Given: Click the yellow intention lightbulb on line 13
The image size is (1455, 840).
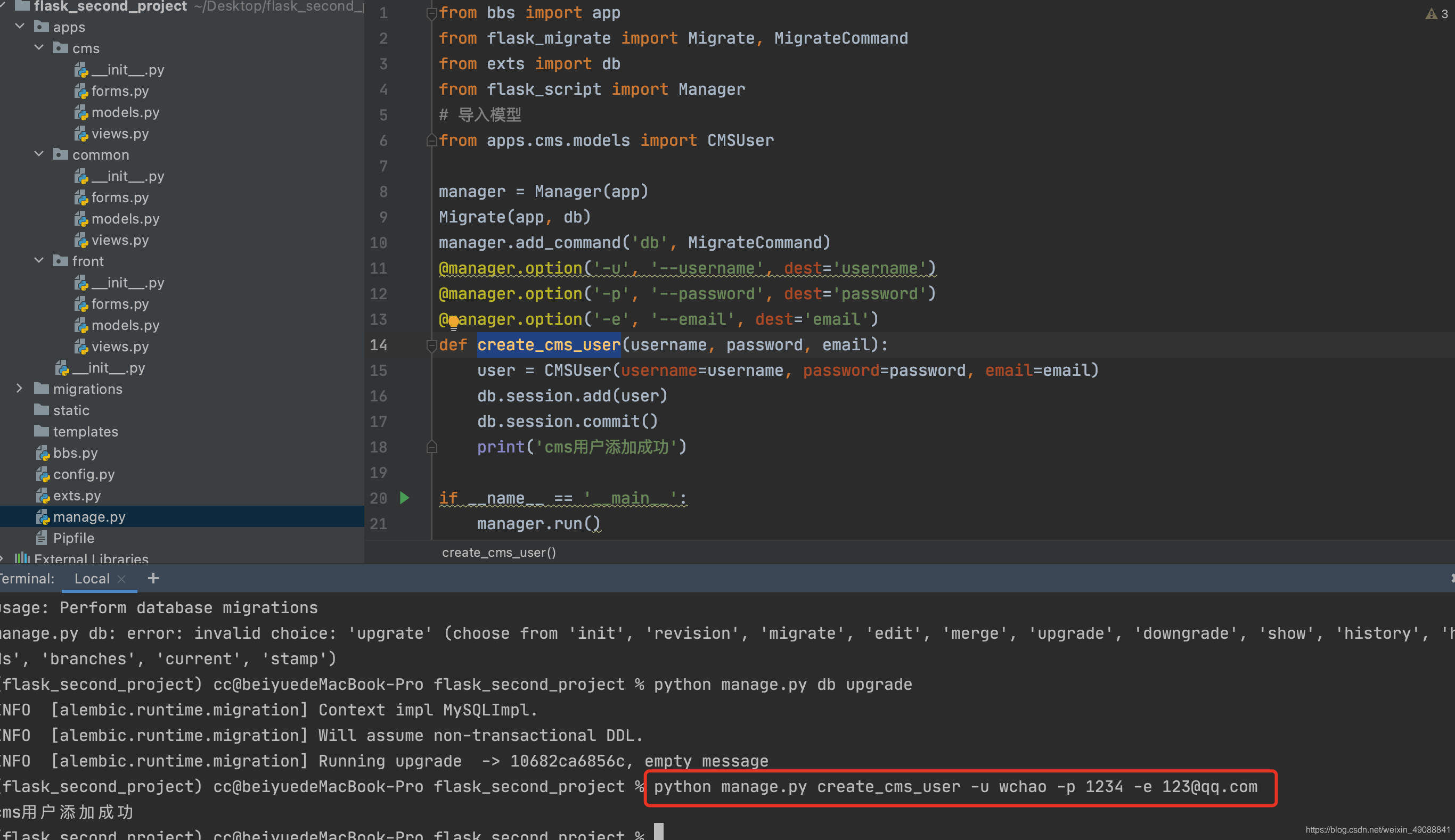Looking at the screenshot, I should pyautogui.click(x=454, y=322).
